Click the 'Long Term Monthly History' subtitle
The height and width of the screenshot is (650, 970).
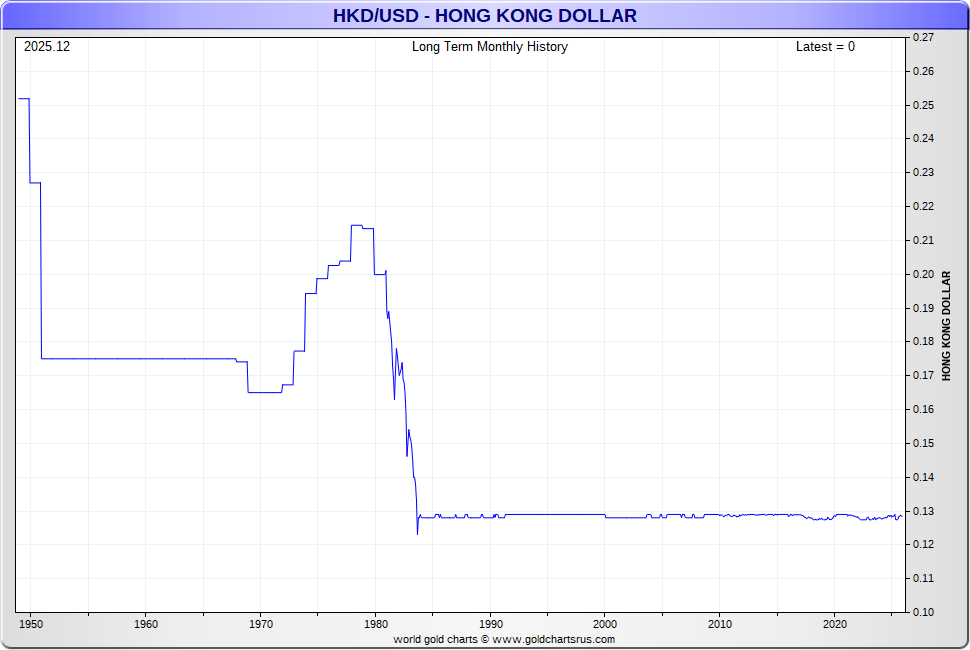coord(489,47)
